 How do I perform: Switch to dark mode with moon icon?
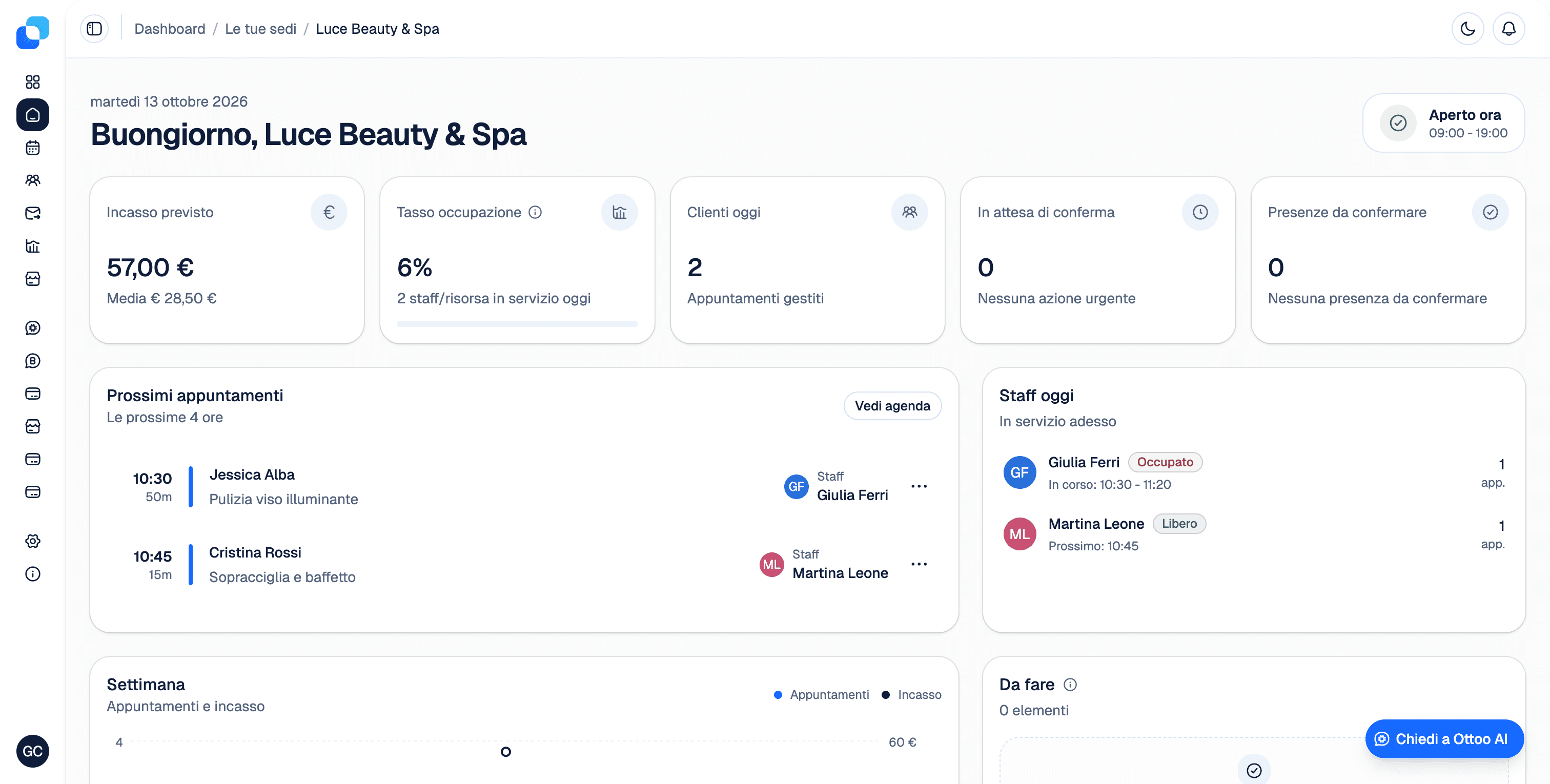(x=1468, y=29)
